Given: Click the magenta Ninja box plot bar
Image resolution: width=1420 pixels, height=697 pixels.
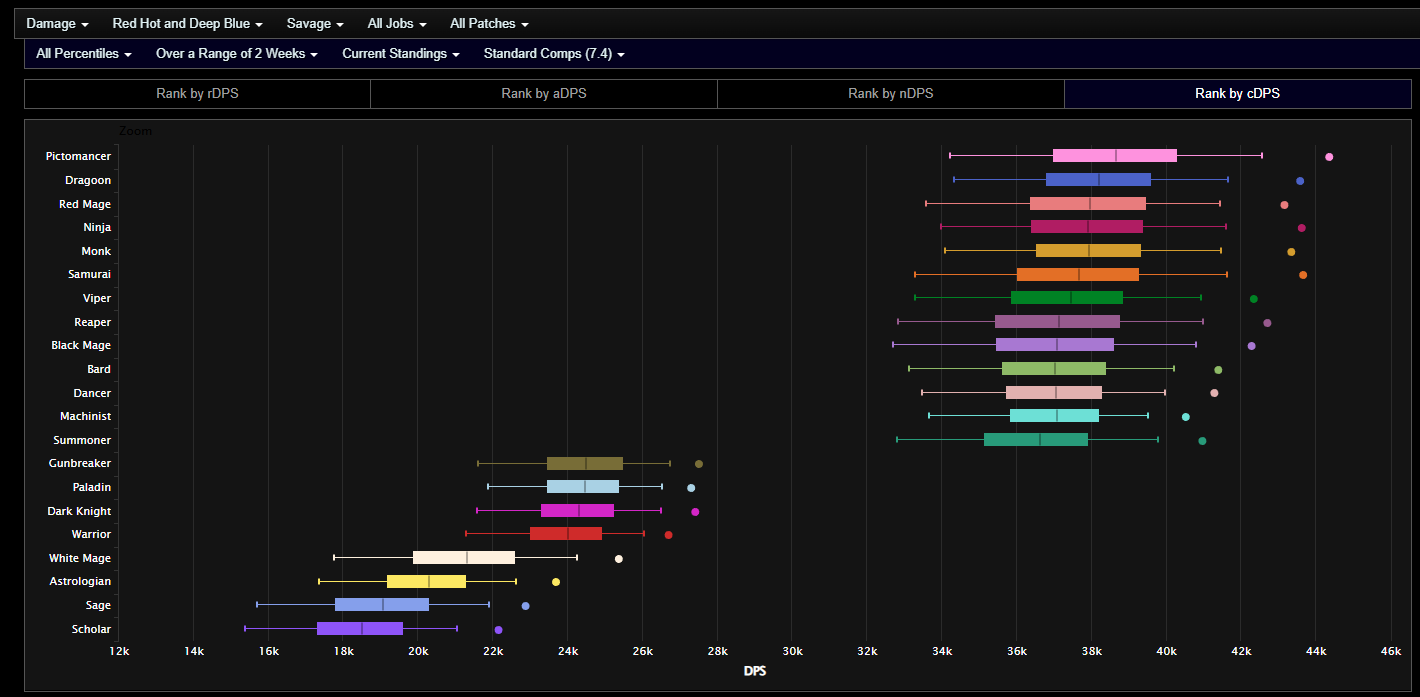Looking at the screenshot, I should 1087,226.
